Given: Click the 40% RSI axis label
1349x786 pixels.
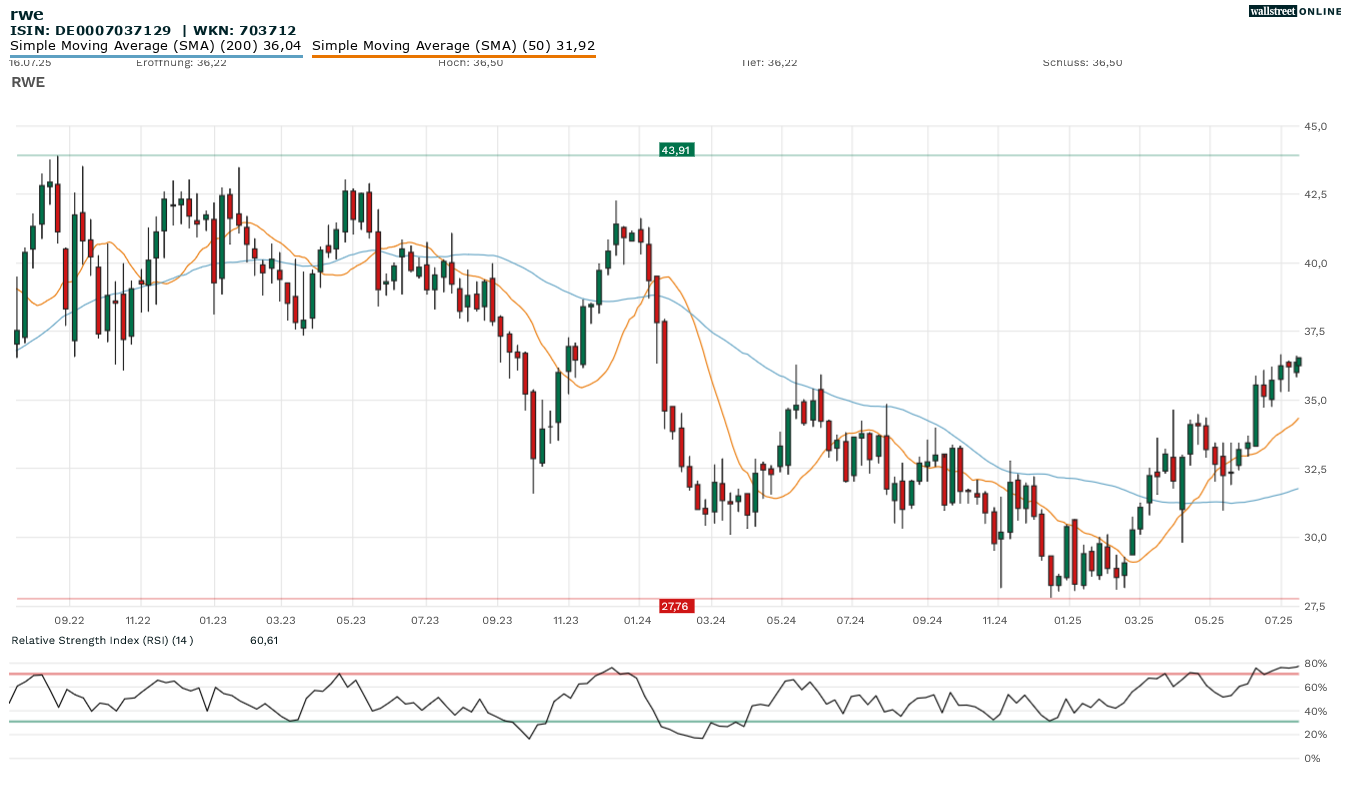Looking at the screenshot, I should 1313,711.
